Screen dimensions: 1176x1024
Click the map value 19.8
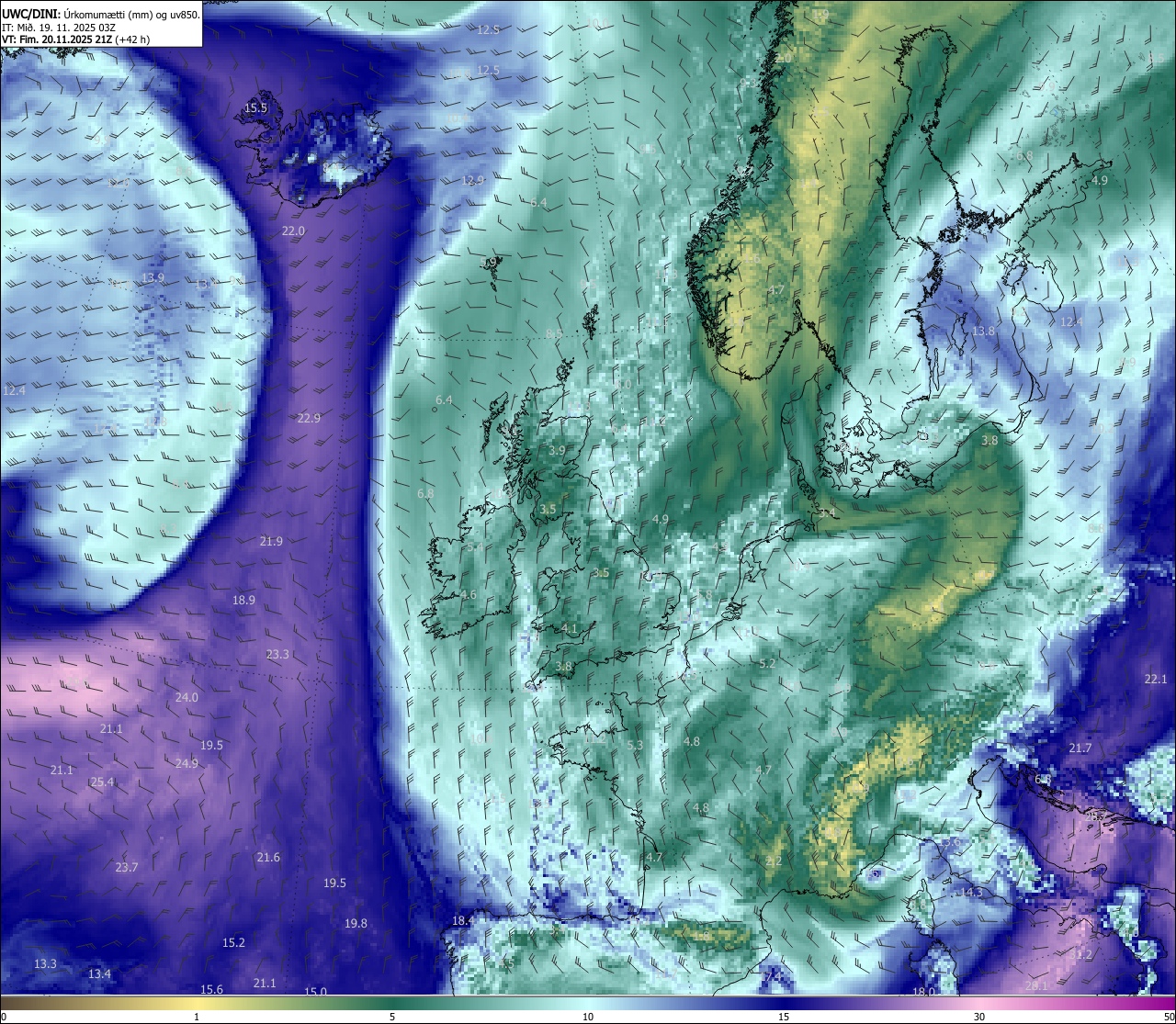(x=356, y=924)
